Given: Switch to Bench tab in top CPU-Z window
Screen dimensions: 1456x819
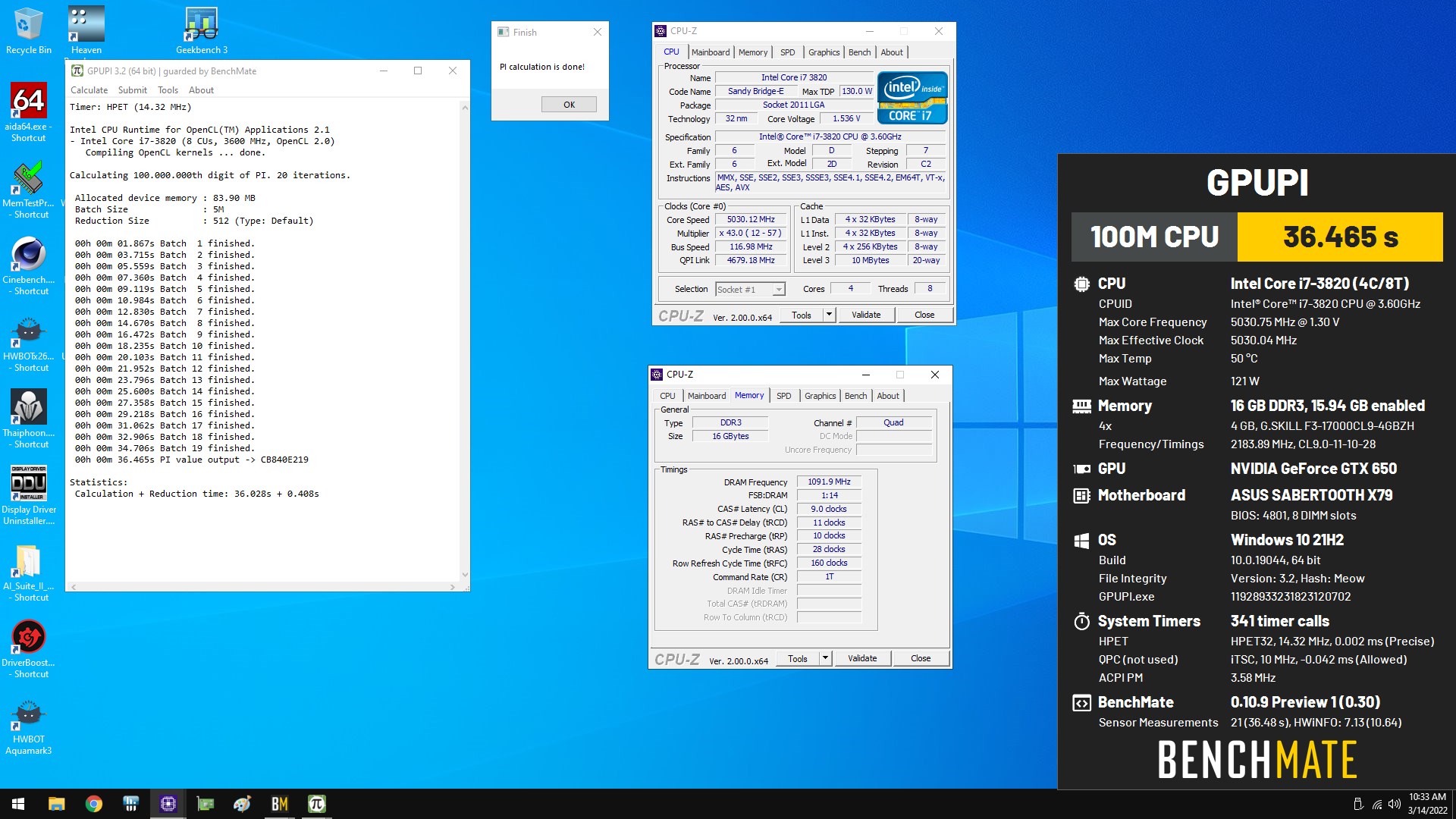Looking at the screenshot, I should pyautogui.click(x=859, y=52).
